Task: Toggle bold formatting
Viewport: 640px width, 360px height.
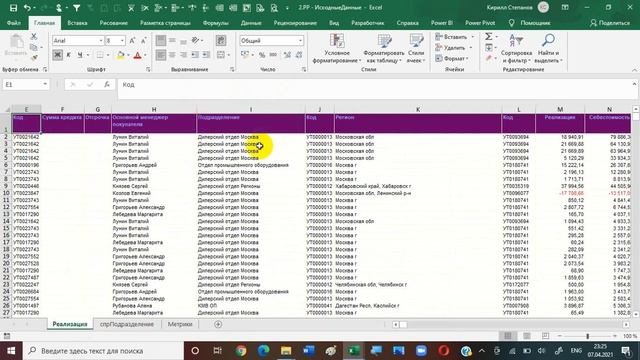Action: click(x=58, y=55)
